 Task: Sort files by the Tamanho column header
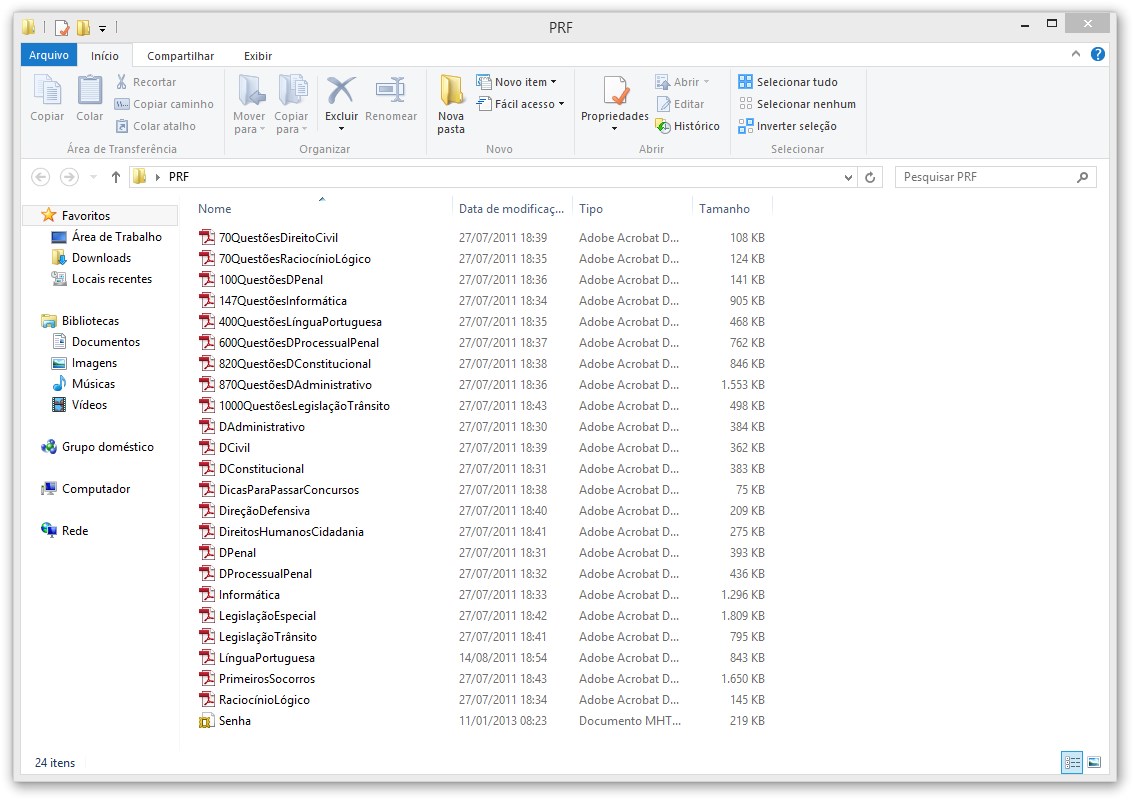724,209
